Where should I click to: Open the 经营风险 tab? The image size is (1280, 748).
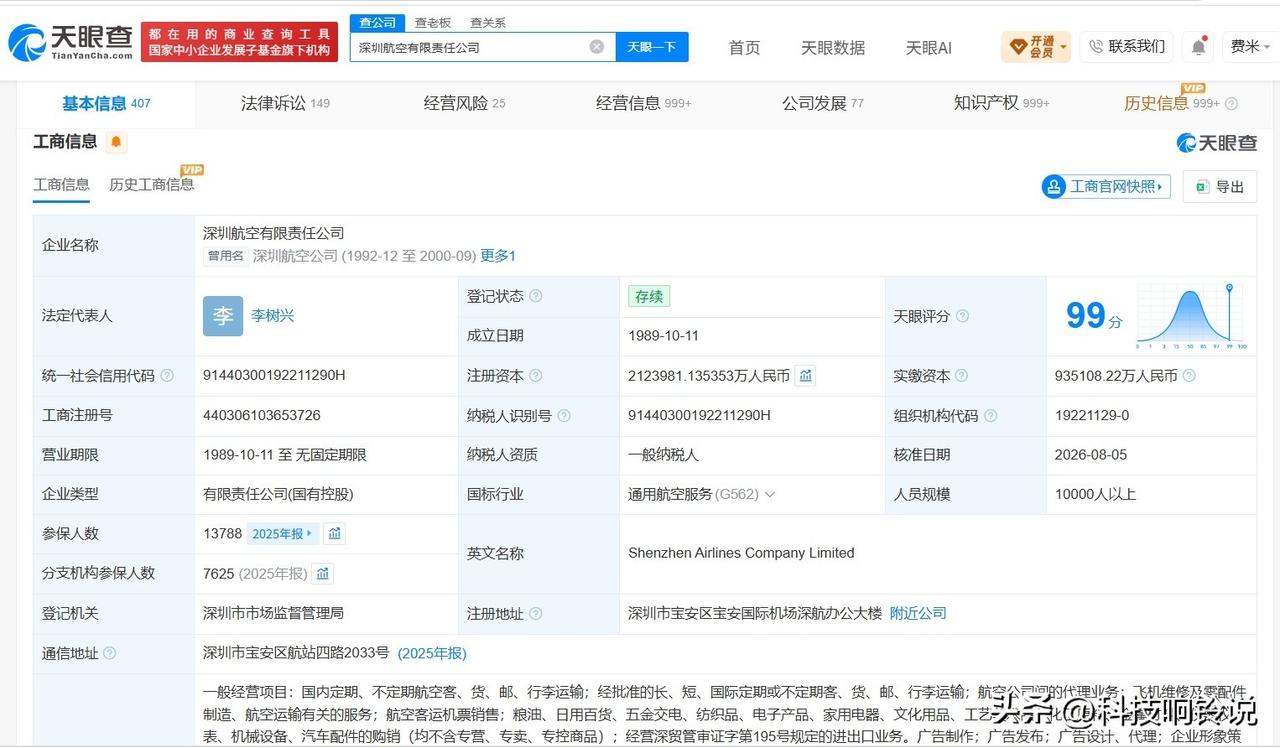coord(465,103)
